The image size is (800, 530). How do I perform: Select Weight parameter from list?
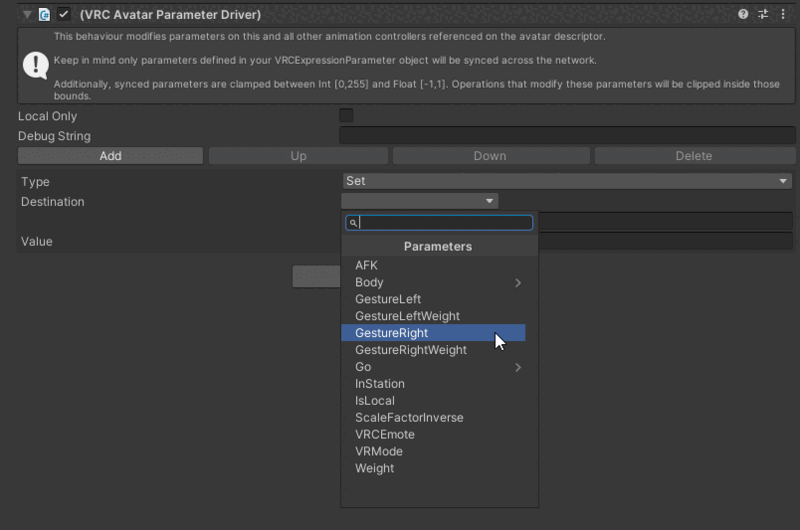(433, 468)
